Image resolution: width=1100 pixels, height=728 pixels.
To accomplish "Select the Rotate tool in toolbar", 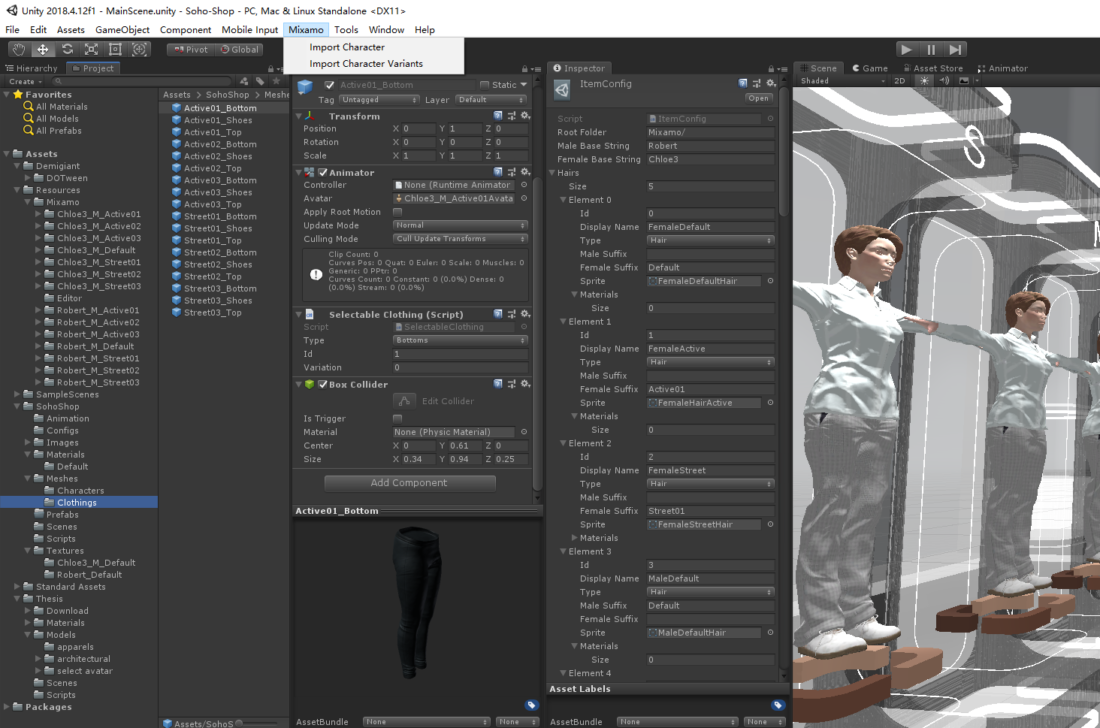I will click(67, 49).
